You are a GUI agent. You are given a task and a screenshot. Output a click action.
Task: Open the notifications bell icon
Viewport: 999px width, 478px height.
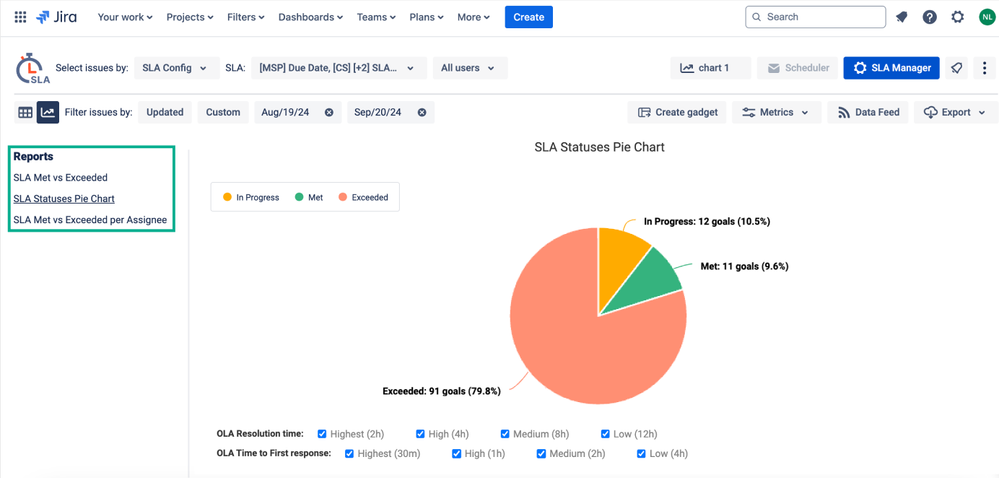click(902, 17)
